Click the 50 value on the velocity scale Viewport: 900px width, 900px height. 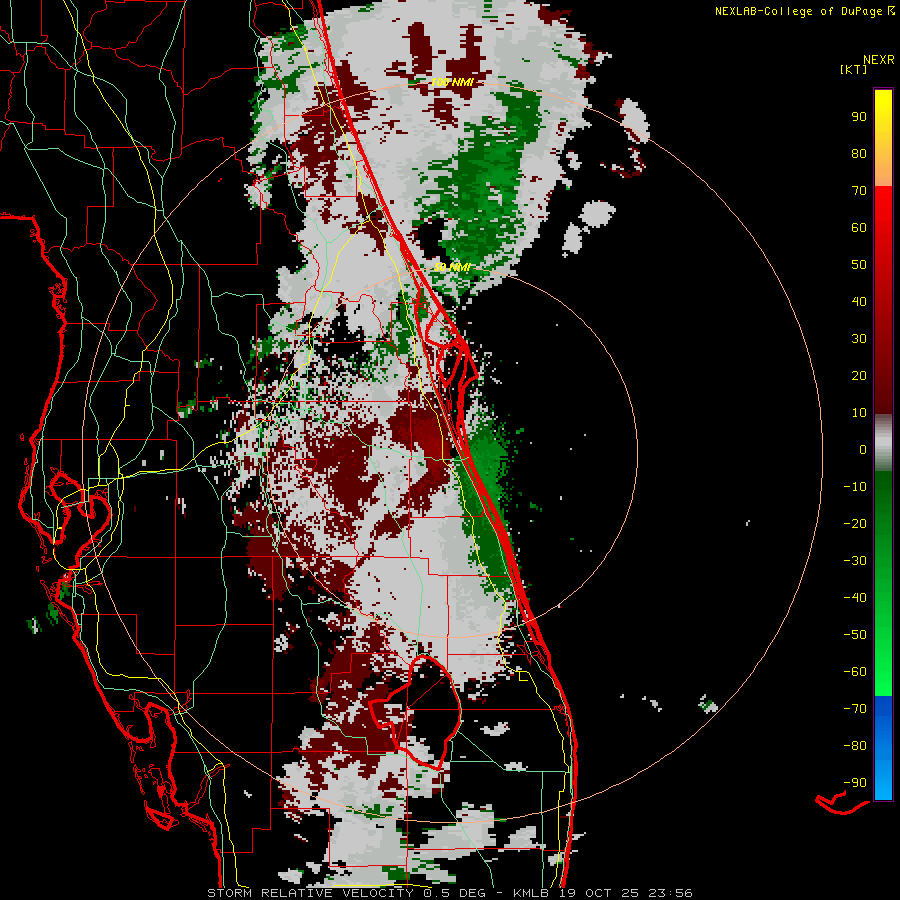(859, 265)
